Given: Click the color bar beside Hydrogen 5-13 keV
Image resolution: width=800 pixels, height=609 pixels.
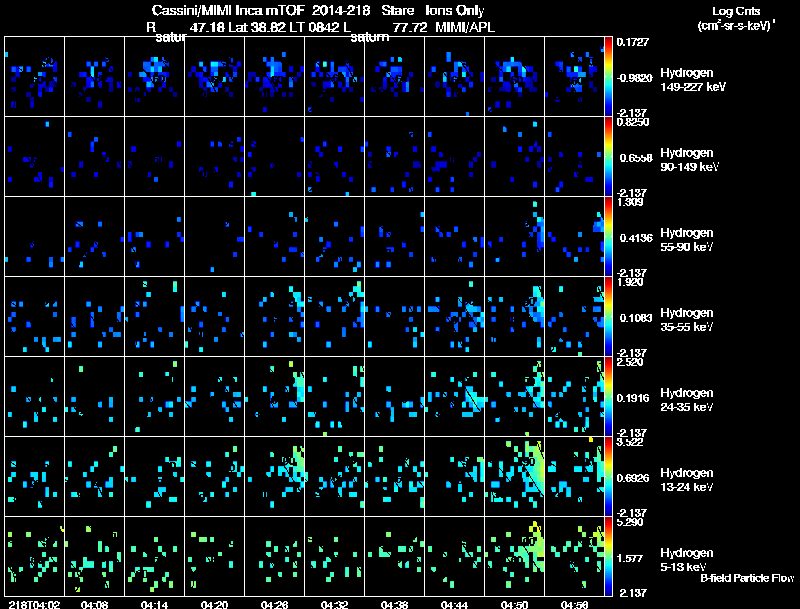Looking at the screenshot, I should pyautogui.click(x=608, y=556).
